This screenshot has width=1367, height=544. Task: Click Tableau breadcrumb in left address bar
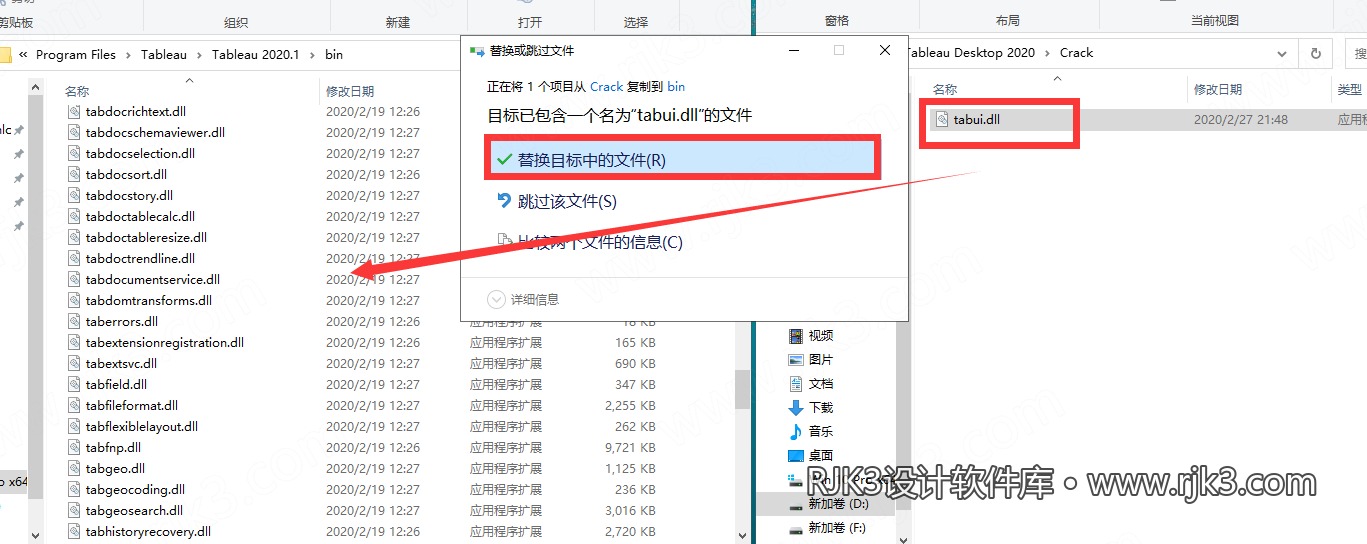[164, 55]
